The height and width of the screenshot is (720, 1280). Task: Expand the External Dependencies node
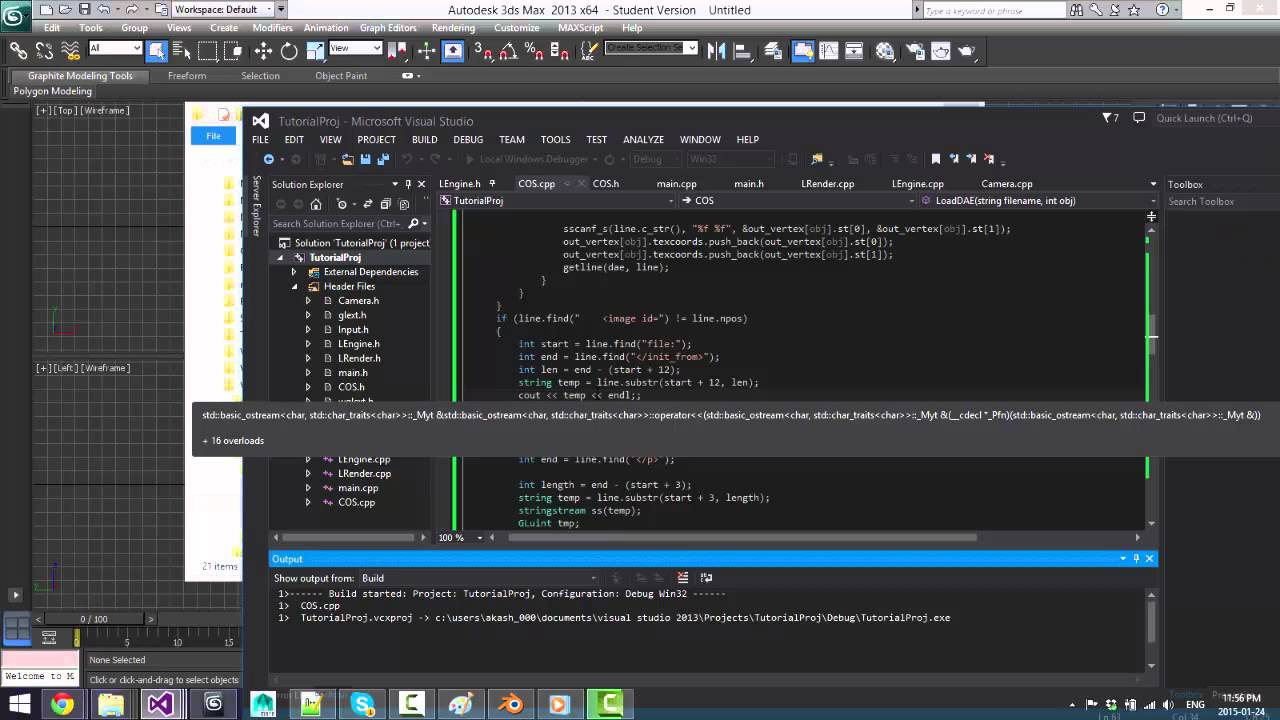click(x=294, y=272)
